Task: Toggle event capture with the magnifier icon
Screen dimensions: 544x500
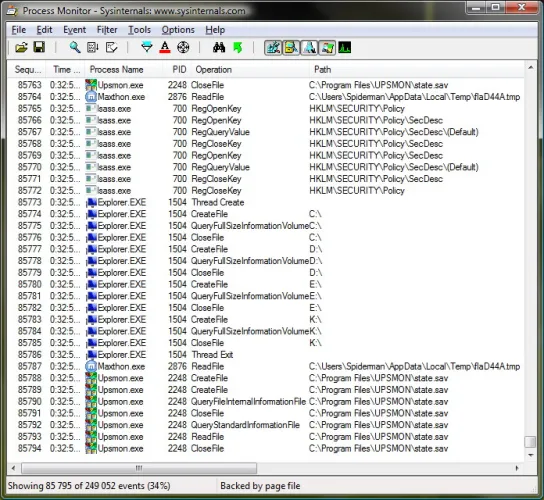Action: click(x=75, y=48)
